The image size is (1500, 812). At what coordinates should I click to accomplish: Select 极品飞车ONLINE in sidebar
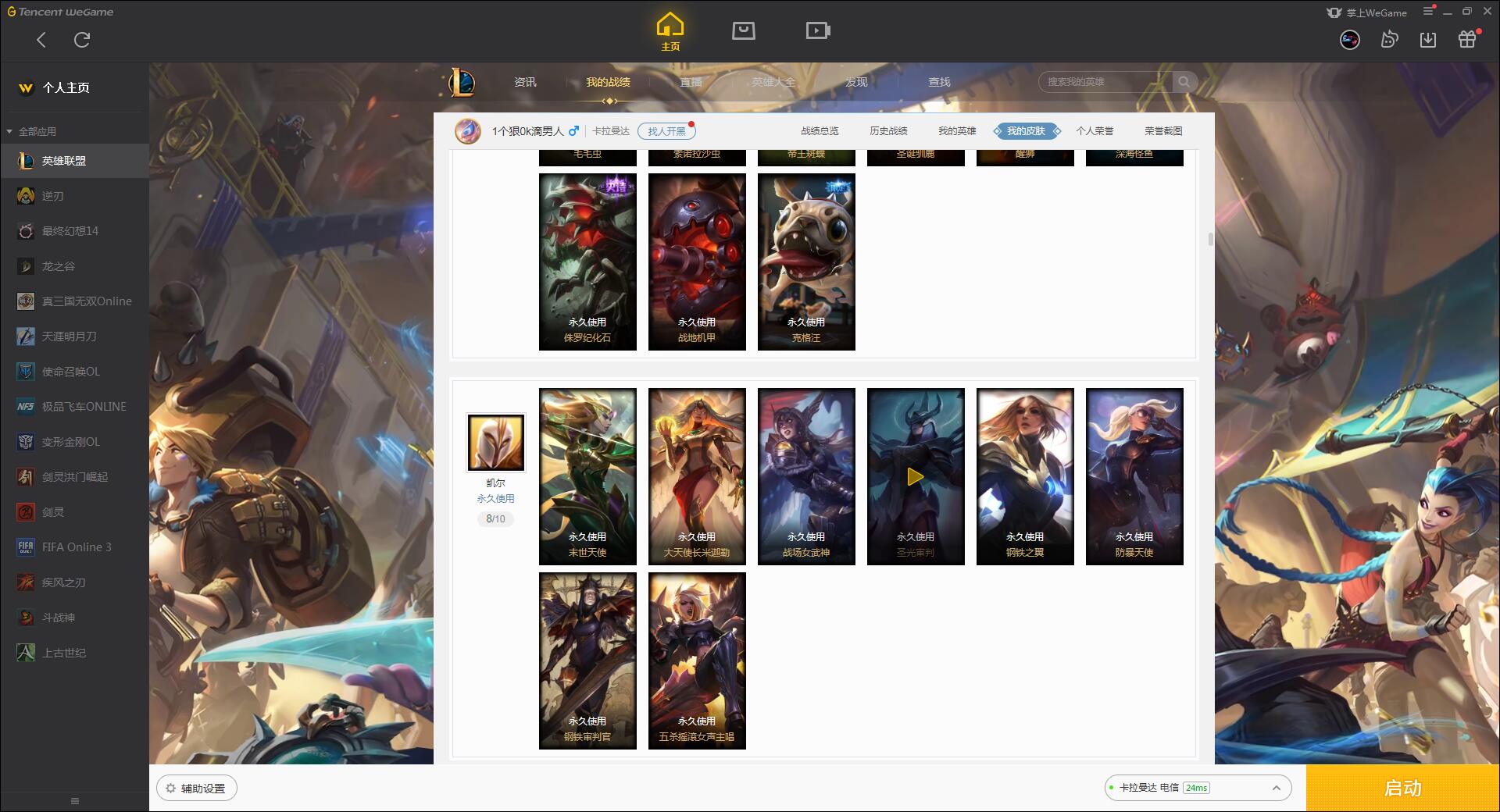[x=74, y=407]
